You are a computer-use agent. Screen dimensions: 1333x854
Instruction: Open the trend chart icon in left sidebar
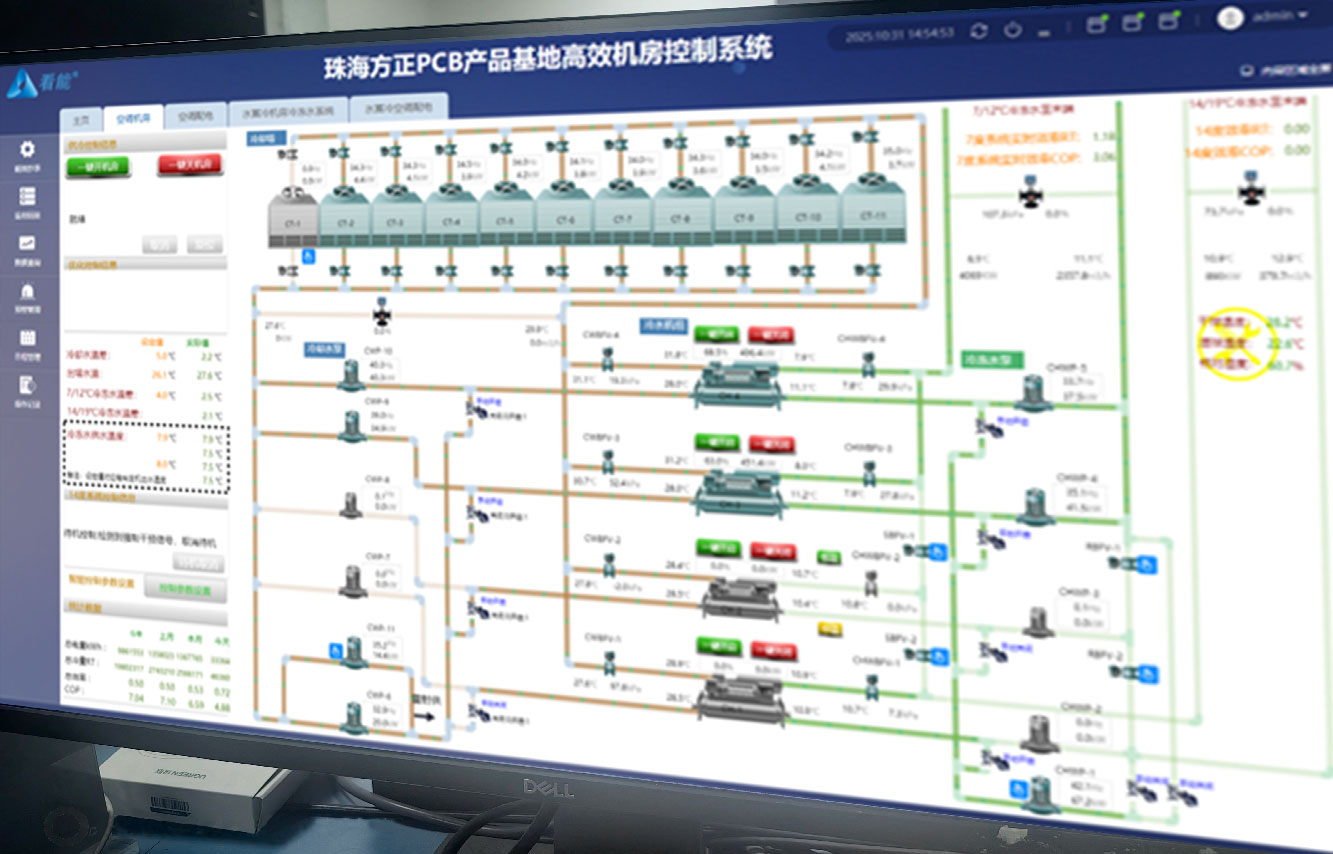point(27,244)
